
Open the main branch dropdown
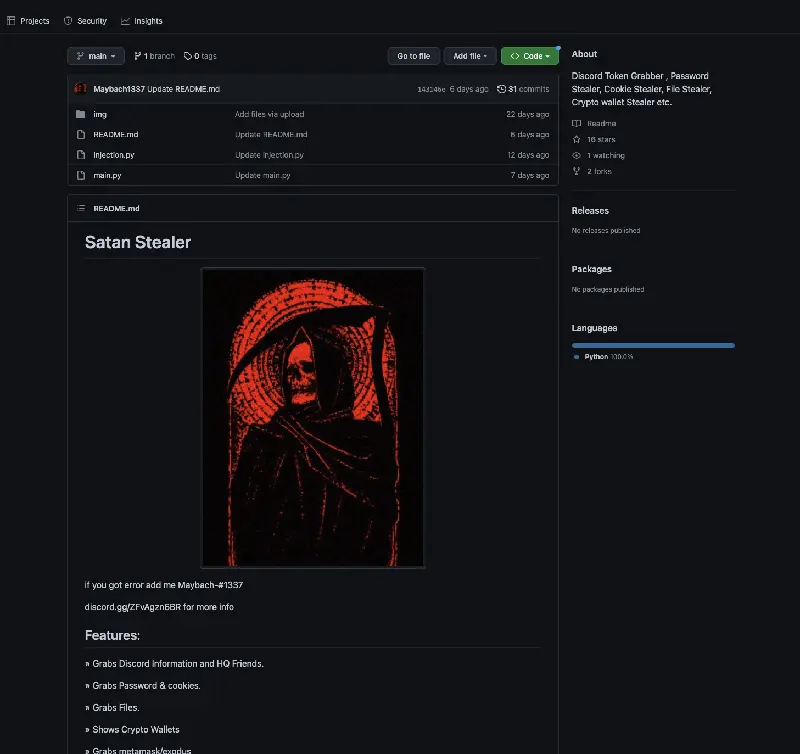coord(96,56)
